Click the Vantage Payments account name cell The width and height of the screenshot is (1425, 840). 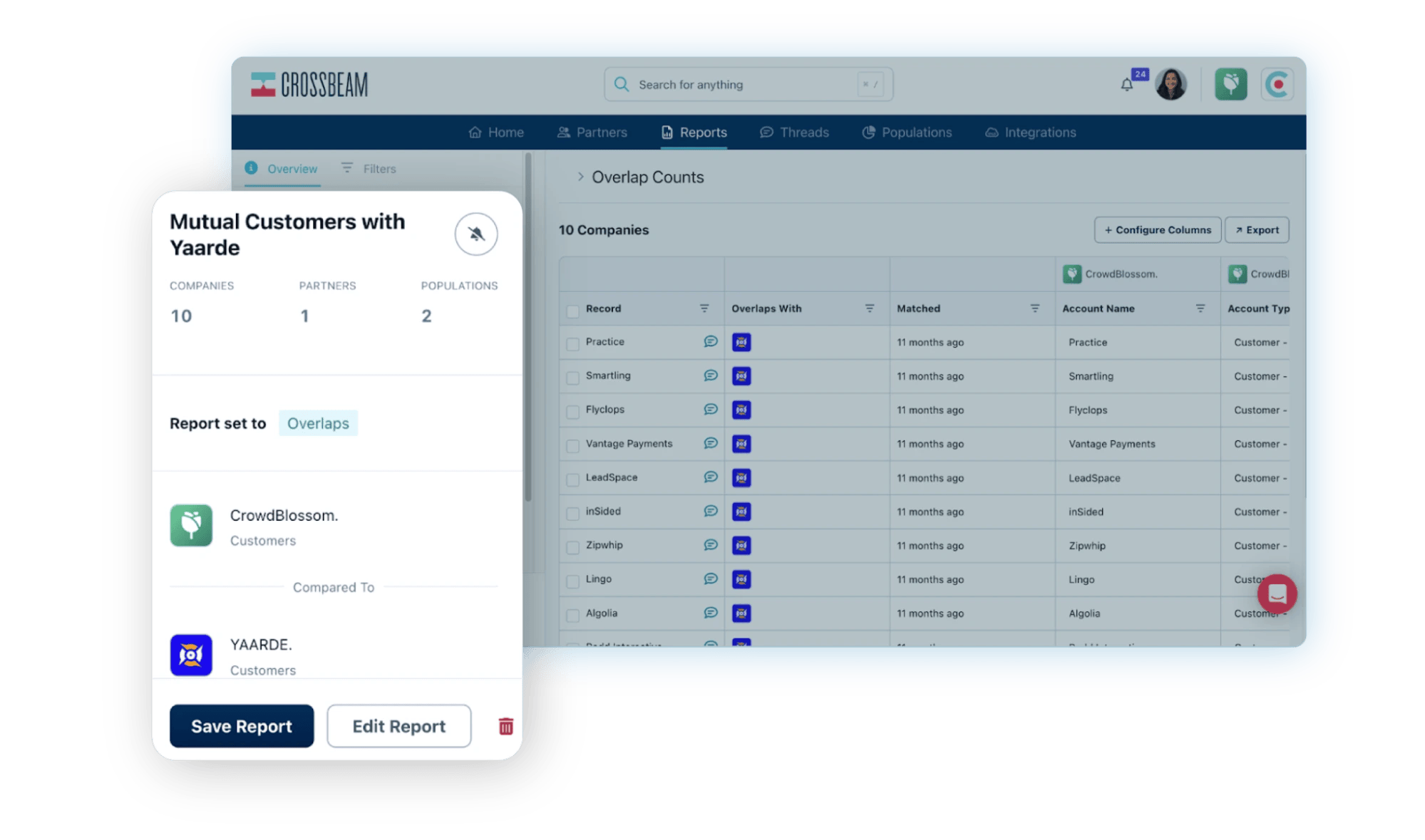click(x=1138, y=444)
